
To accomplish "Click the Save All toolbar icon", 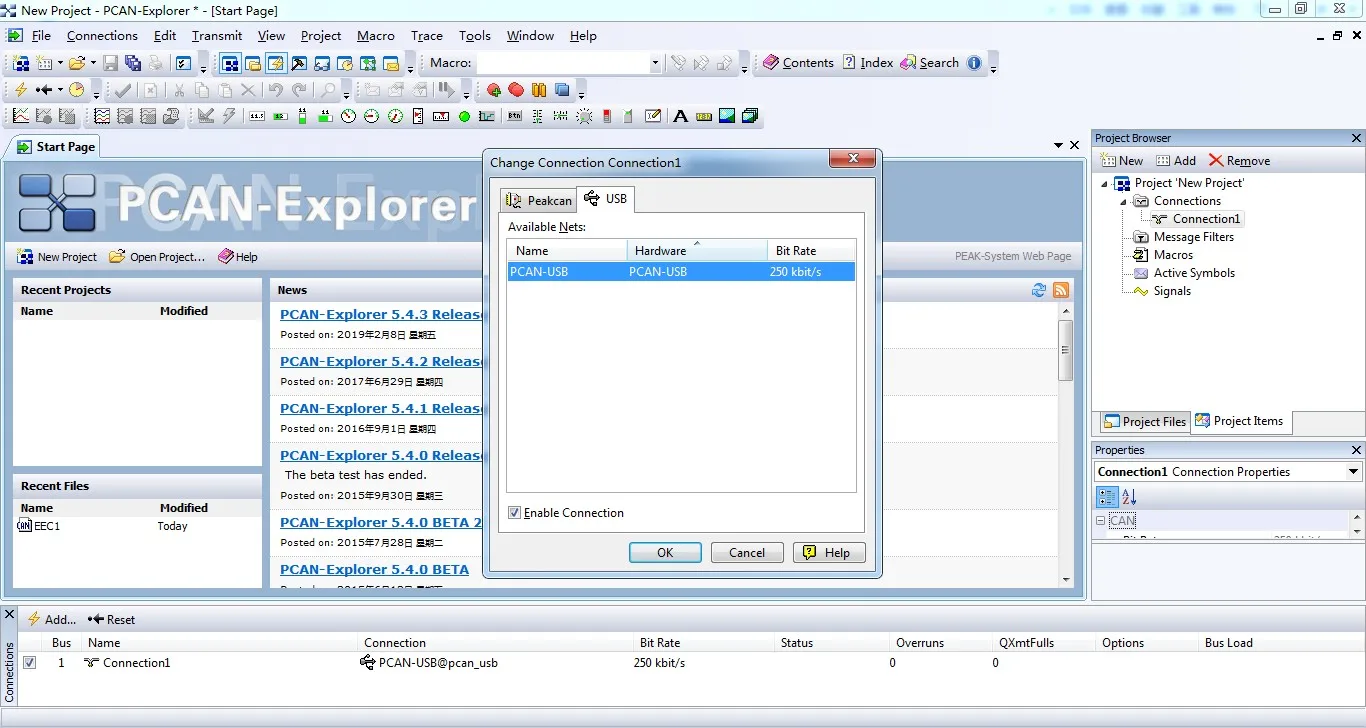I will pos(132,63).
